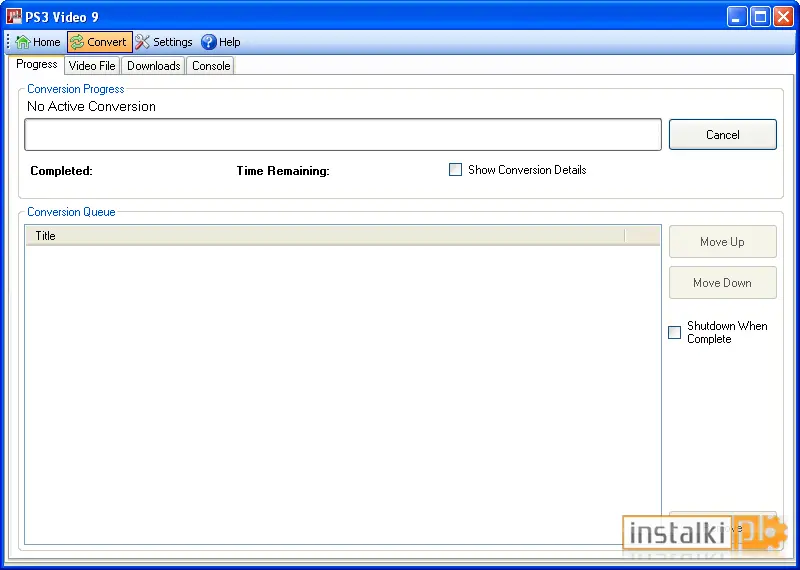Screen dimensions: 800x570
Task: Open Settings via the tools icon
Action: coord(142,42)
